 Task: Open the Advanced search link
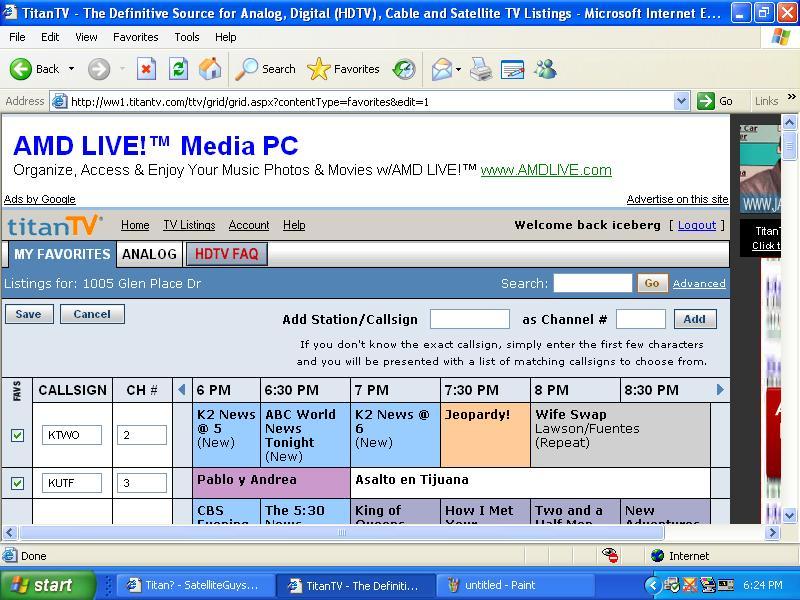tap(699, 283)
